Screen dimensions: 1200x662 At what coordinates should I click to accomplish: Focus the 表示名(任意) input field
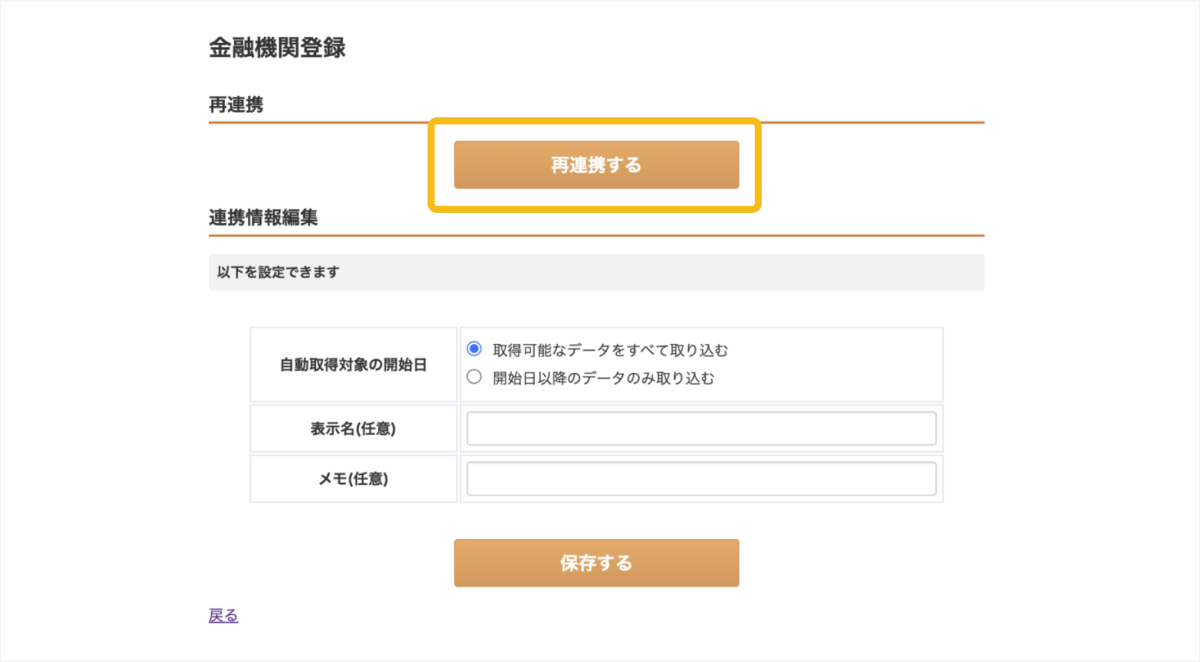click(701, 428)
